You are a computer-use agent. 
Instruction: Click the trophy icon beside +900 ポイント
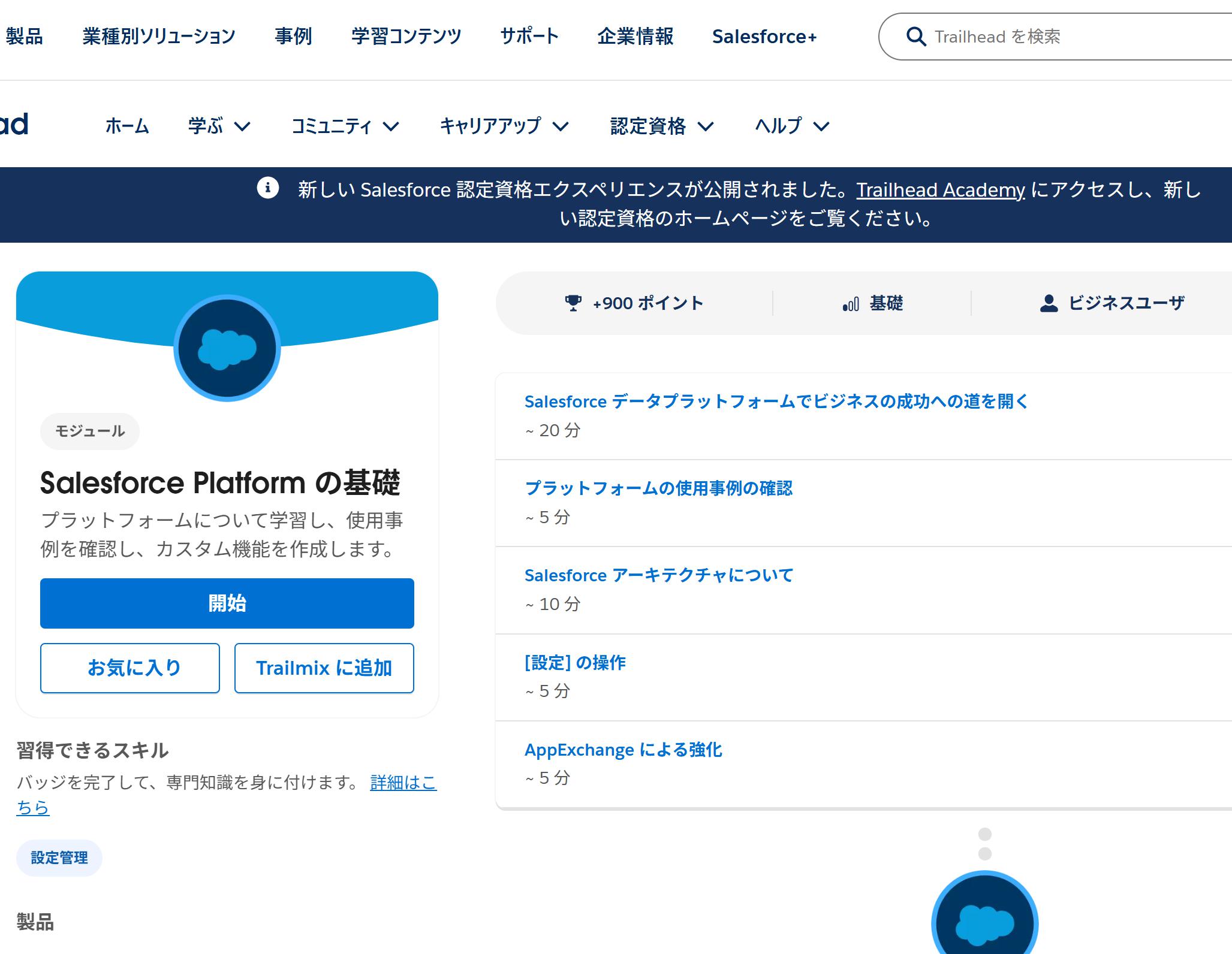pyautogui.click(x=573, y=303)
